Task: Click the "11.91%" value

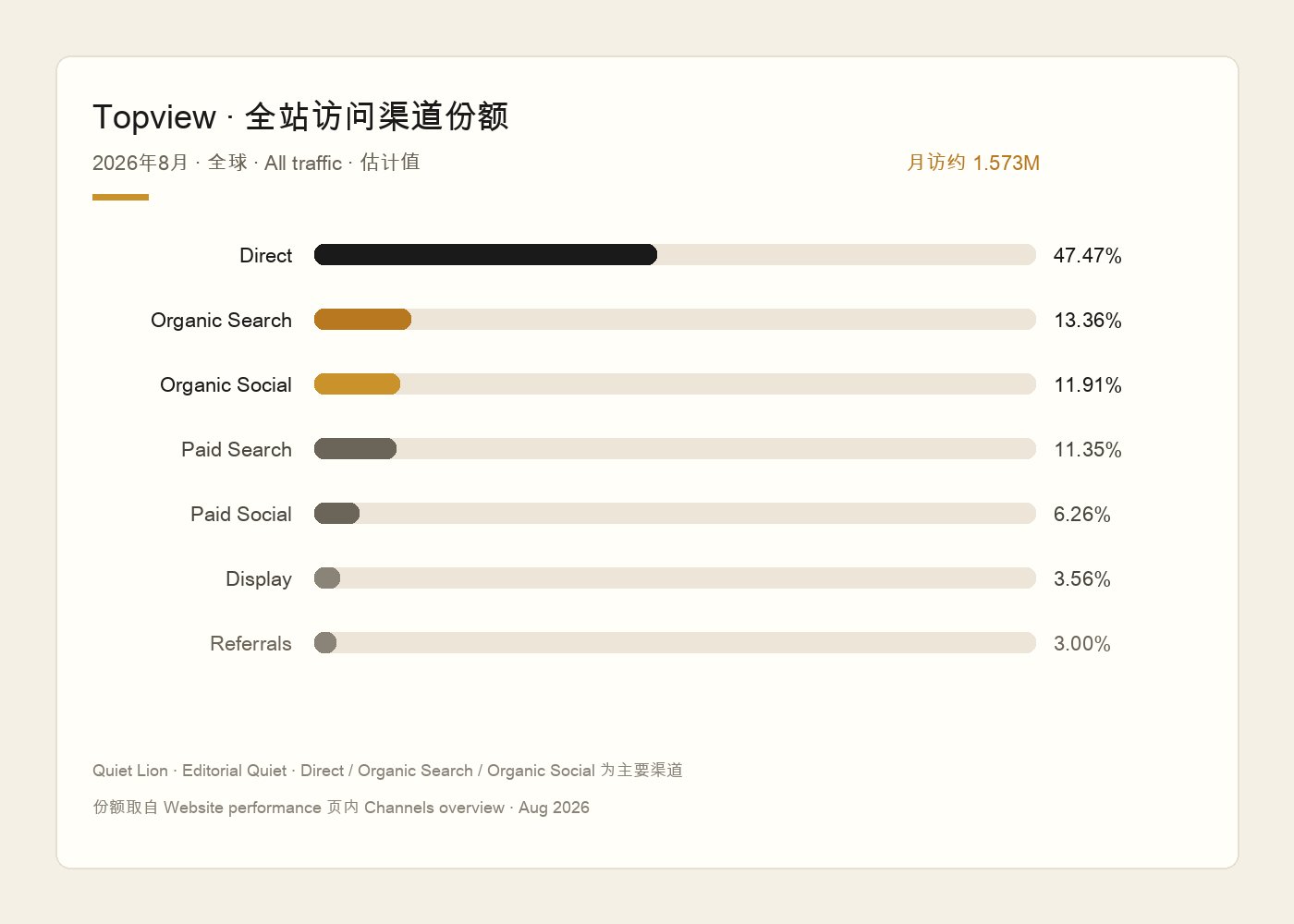Action: [x=1088, y=384]
